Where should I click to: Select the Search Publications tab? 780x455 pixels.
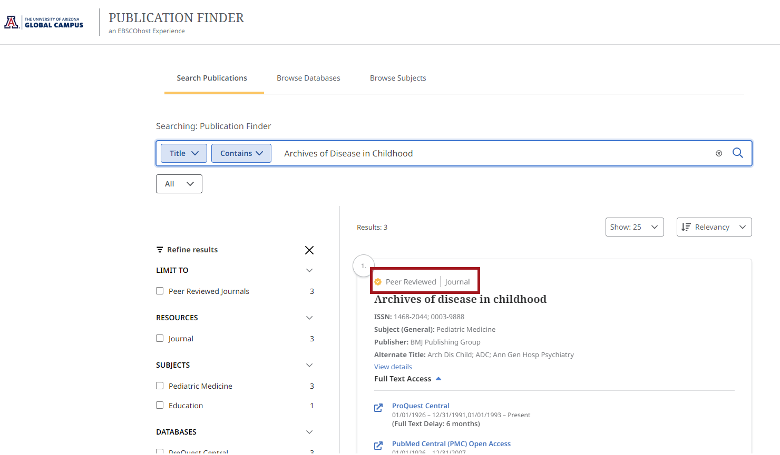coord(212,78)
